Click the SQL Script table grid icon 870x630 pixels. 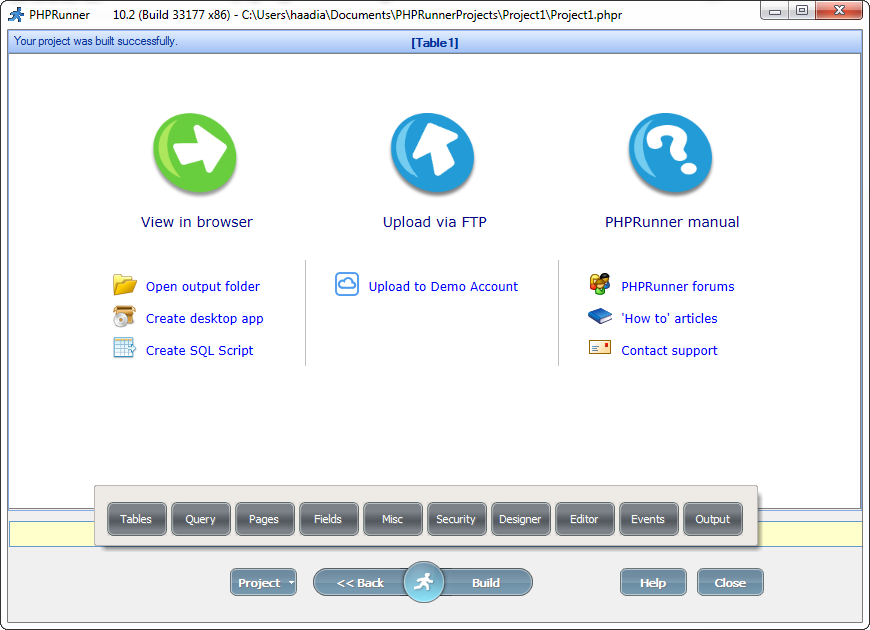click(124, 348)
